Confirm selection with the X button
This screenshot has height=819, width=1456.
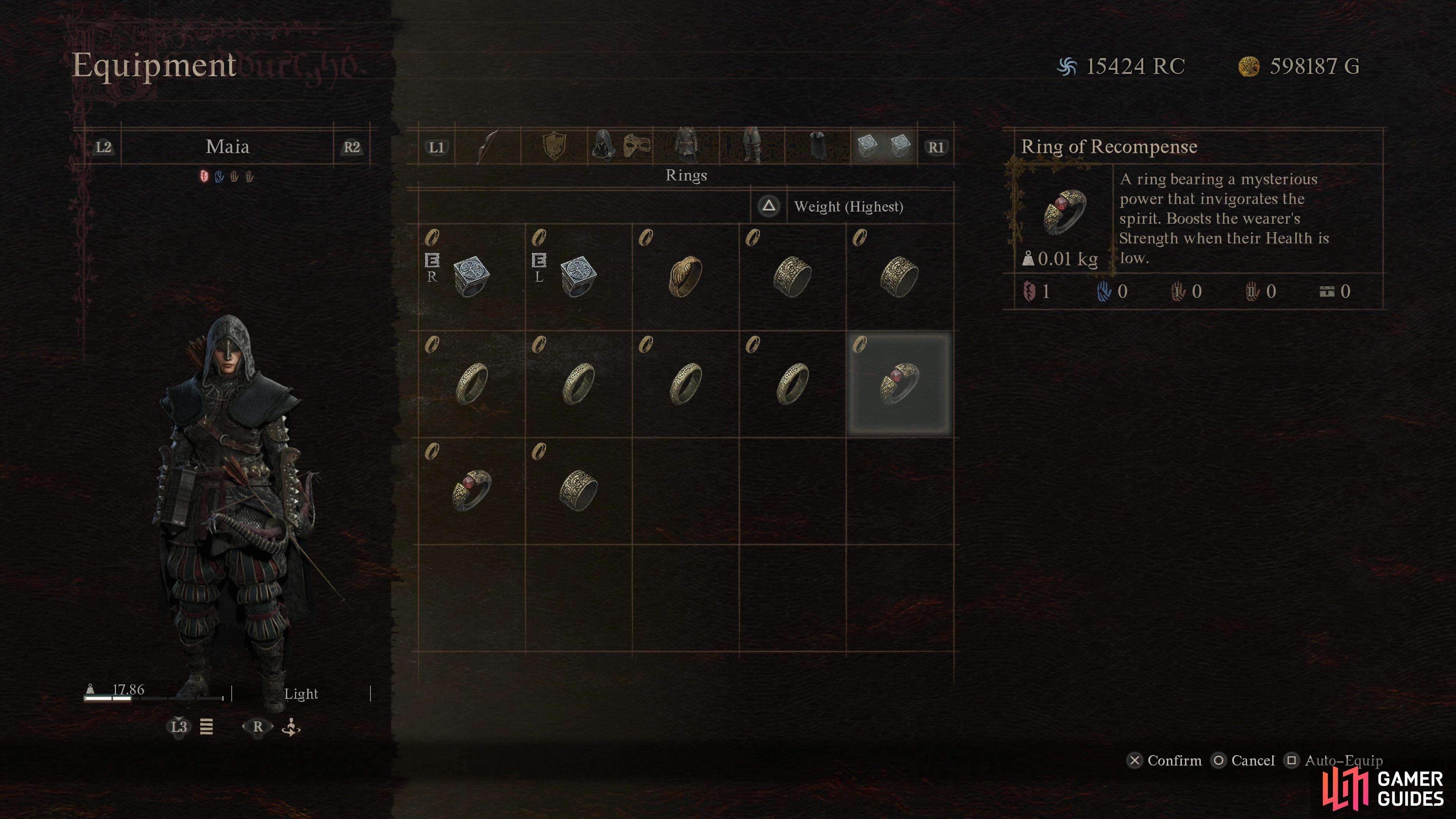1164,761
